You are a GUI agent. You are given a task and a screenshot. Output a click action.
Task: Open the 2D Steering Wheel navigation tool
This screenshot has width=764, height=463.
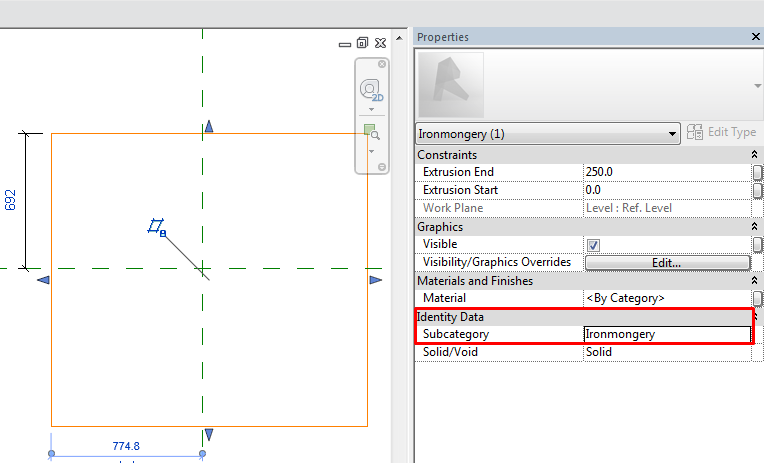coord(371,90)
